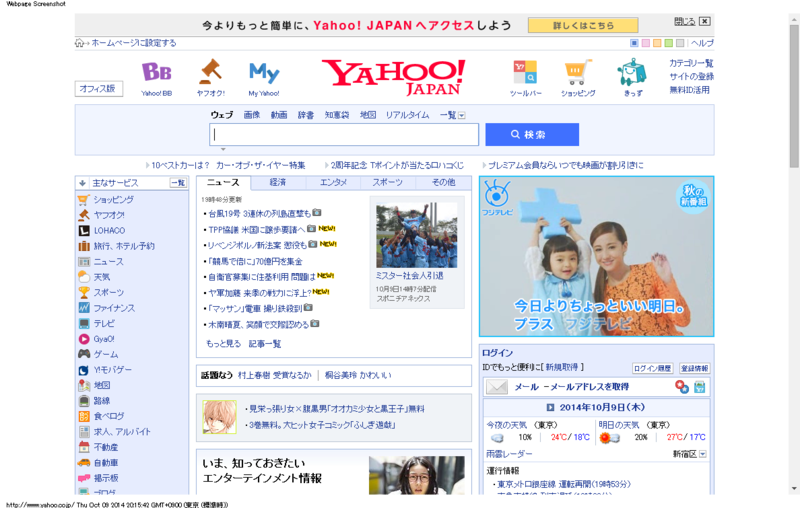Image resolution: width=800 pixels, height=508 pixels.
Task: Open the 登録情報 button
Action: [x=694, y=368]
